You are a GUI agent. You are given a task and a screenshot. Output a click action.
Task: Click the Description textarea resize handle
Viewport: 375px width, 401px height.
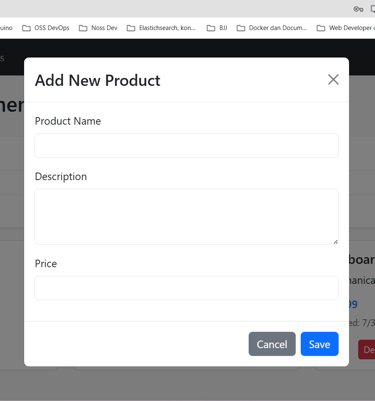tap(335, 241)
